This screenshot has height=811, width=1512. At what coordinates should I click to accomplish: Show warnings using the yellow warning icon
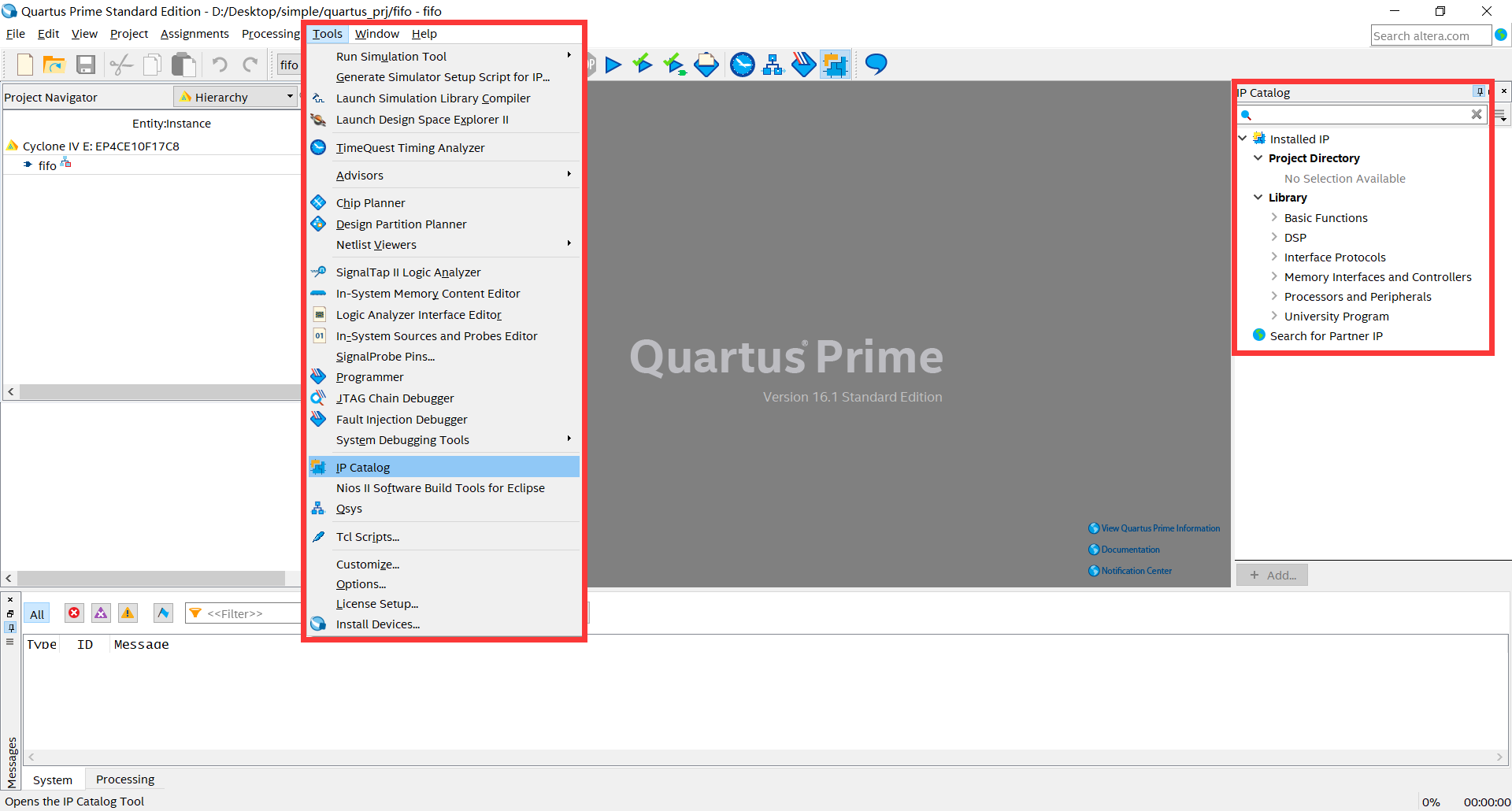pyautogui.click(x=128, y=613)
